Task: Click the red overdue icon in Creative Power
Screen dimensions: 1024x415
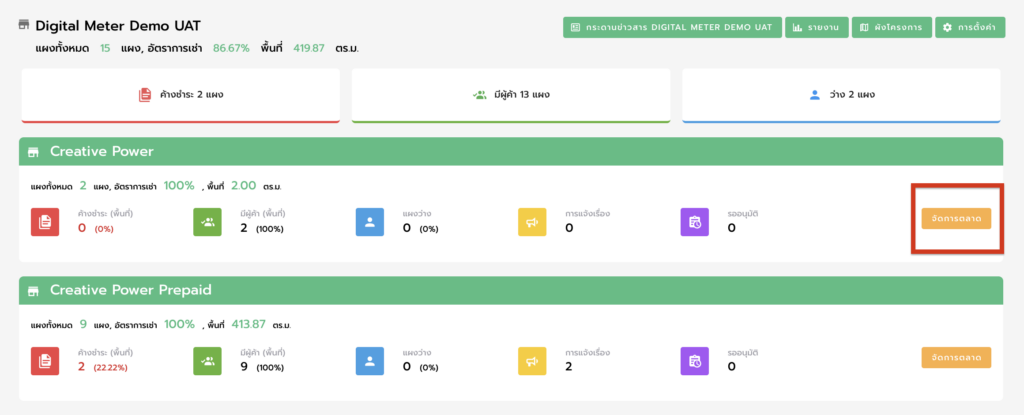Action: point(45,221)
